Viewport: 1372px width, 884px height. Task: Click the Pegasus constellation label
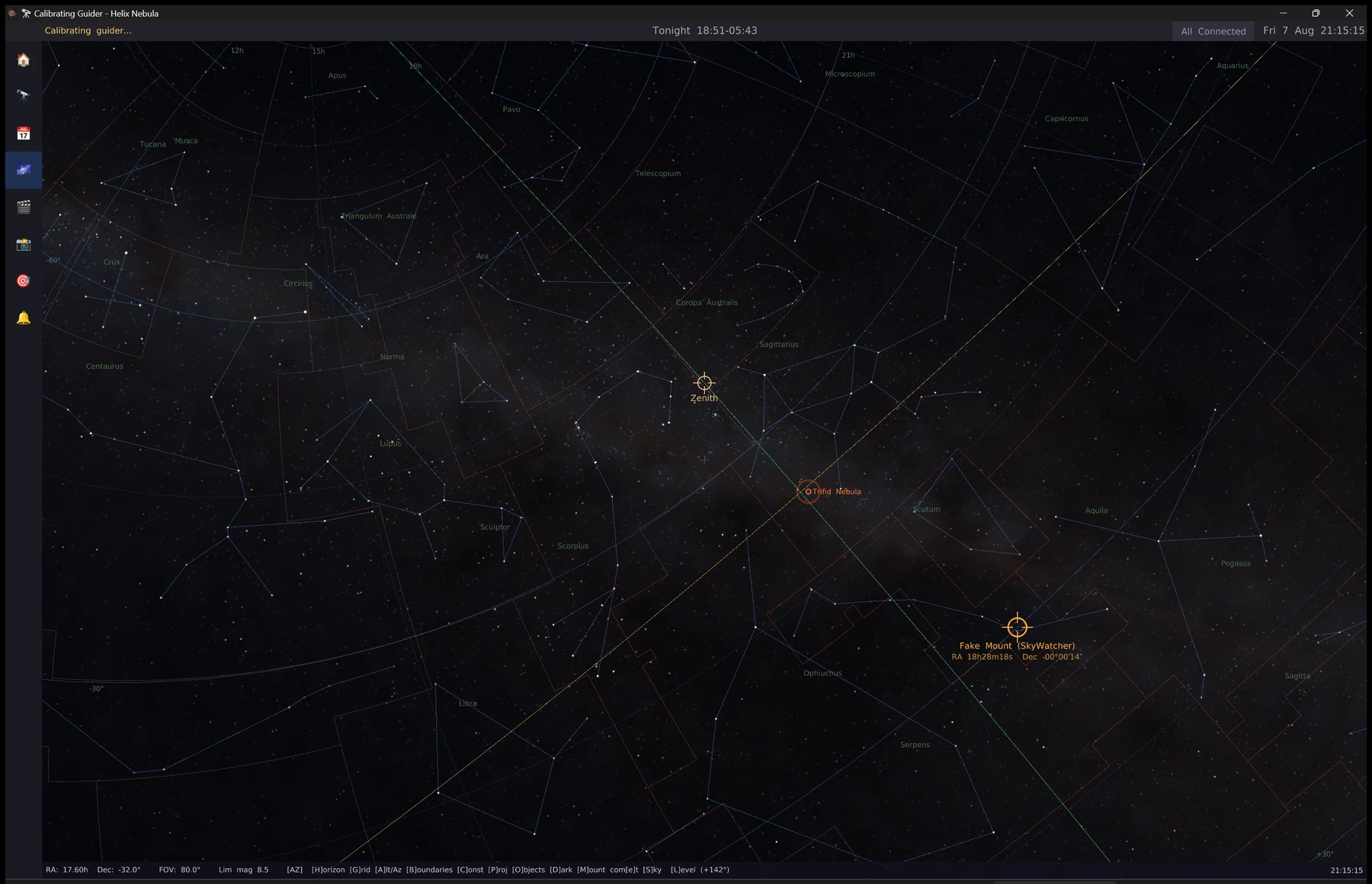coord(1236,564)
